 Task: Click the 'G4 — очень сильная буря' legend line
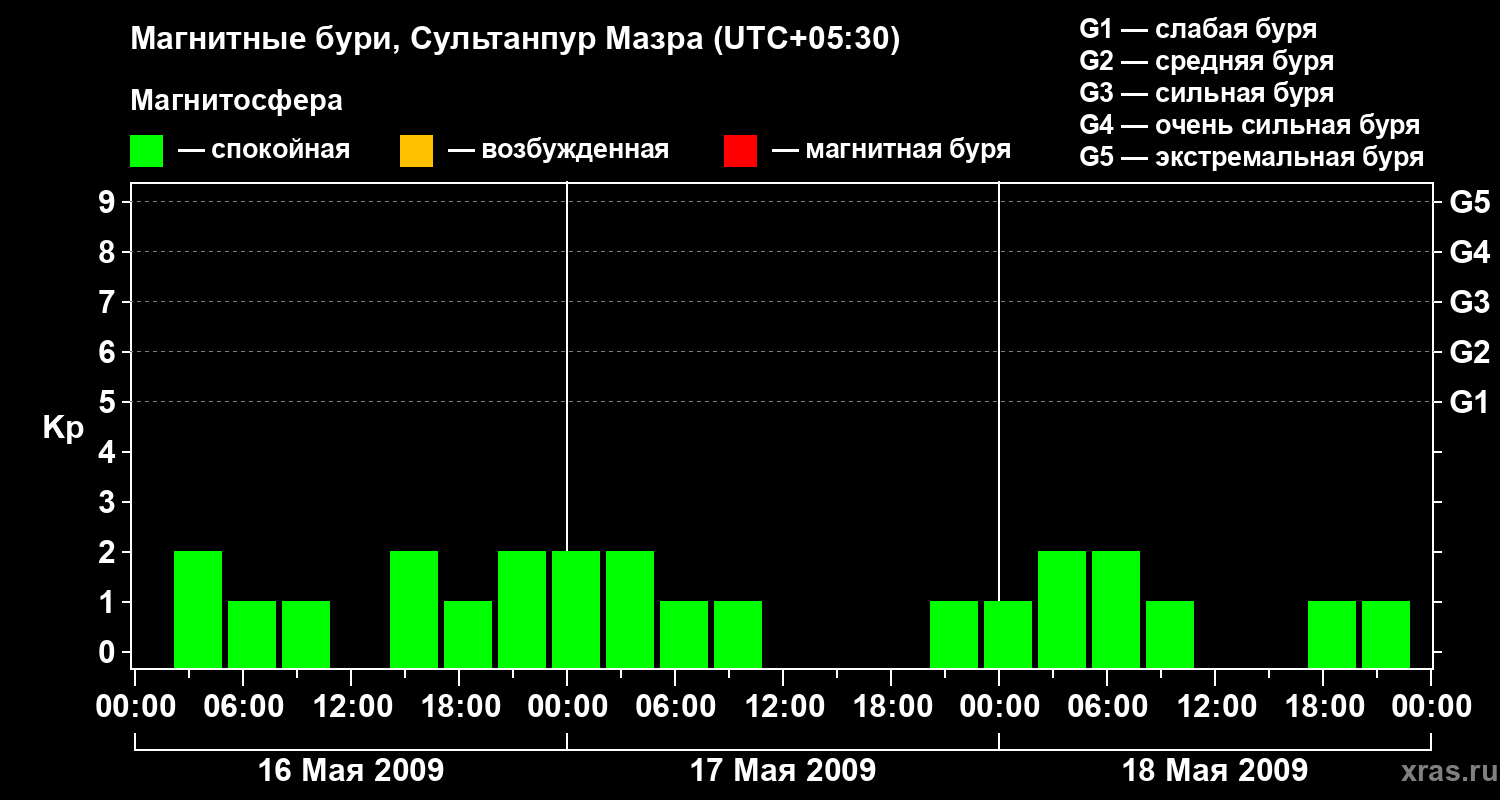coord(1249,126)
